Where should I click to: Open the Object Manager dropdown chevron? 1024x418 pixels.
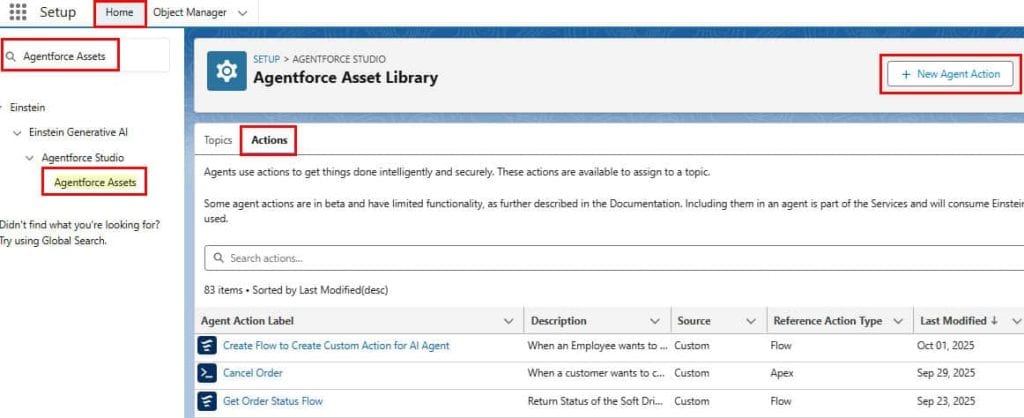pos(243,13)
